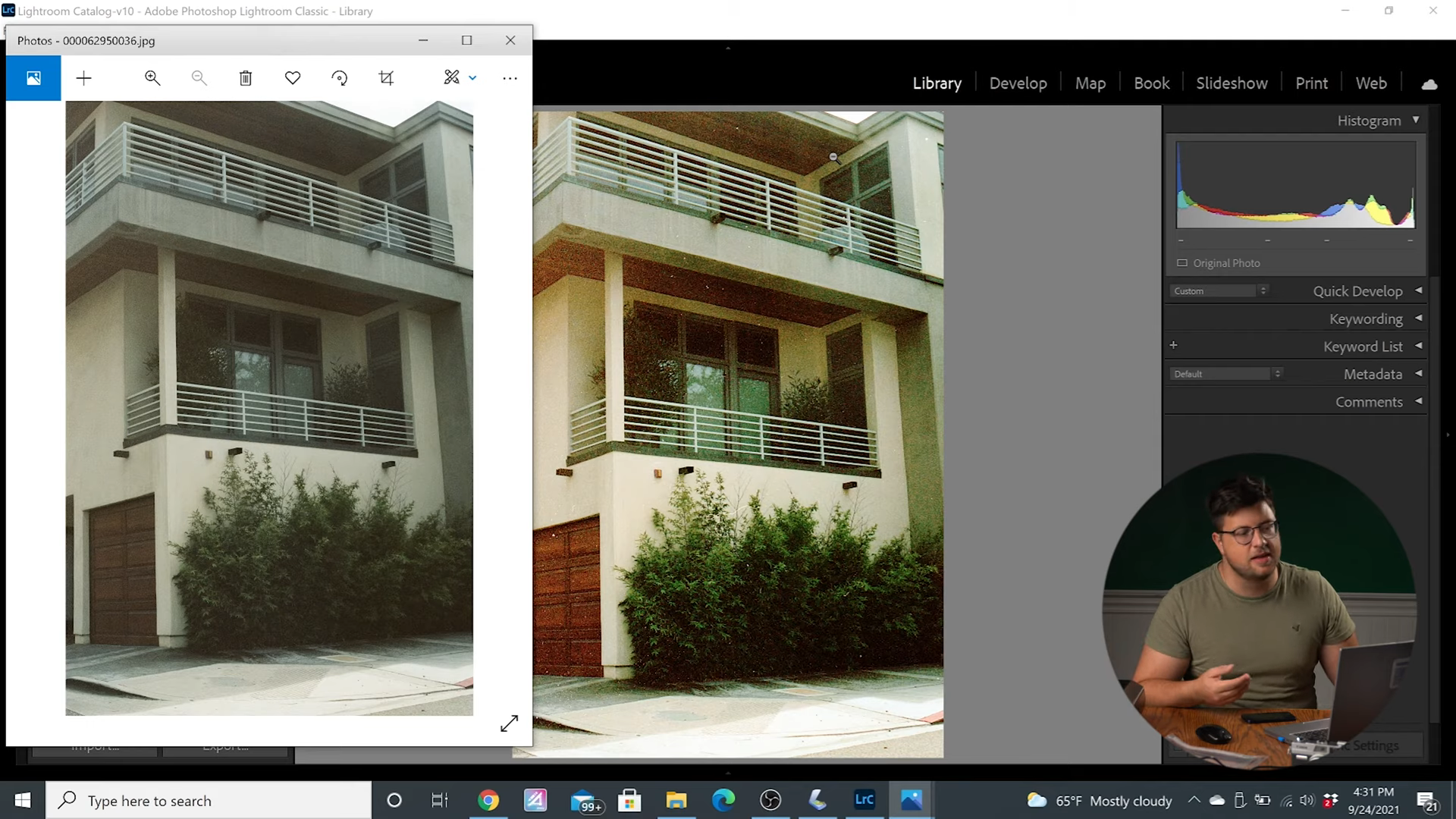Open collection view in Photos window
Image resolution: width=1456 pixels, height=819 pixels.
(x=33, y=78)
